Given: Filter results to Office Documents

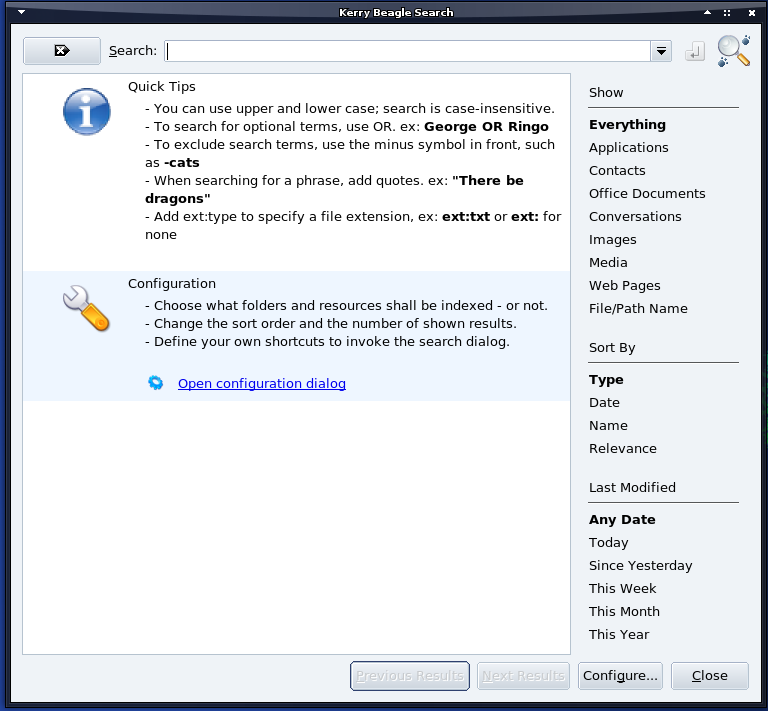Looking at the screenshot, I should coord(647,193).
